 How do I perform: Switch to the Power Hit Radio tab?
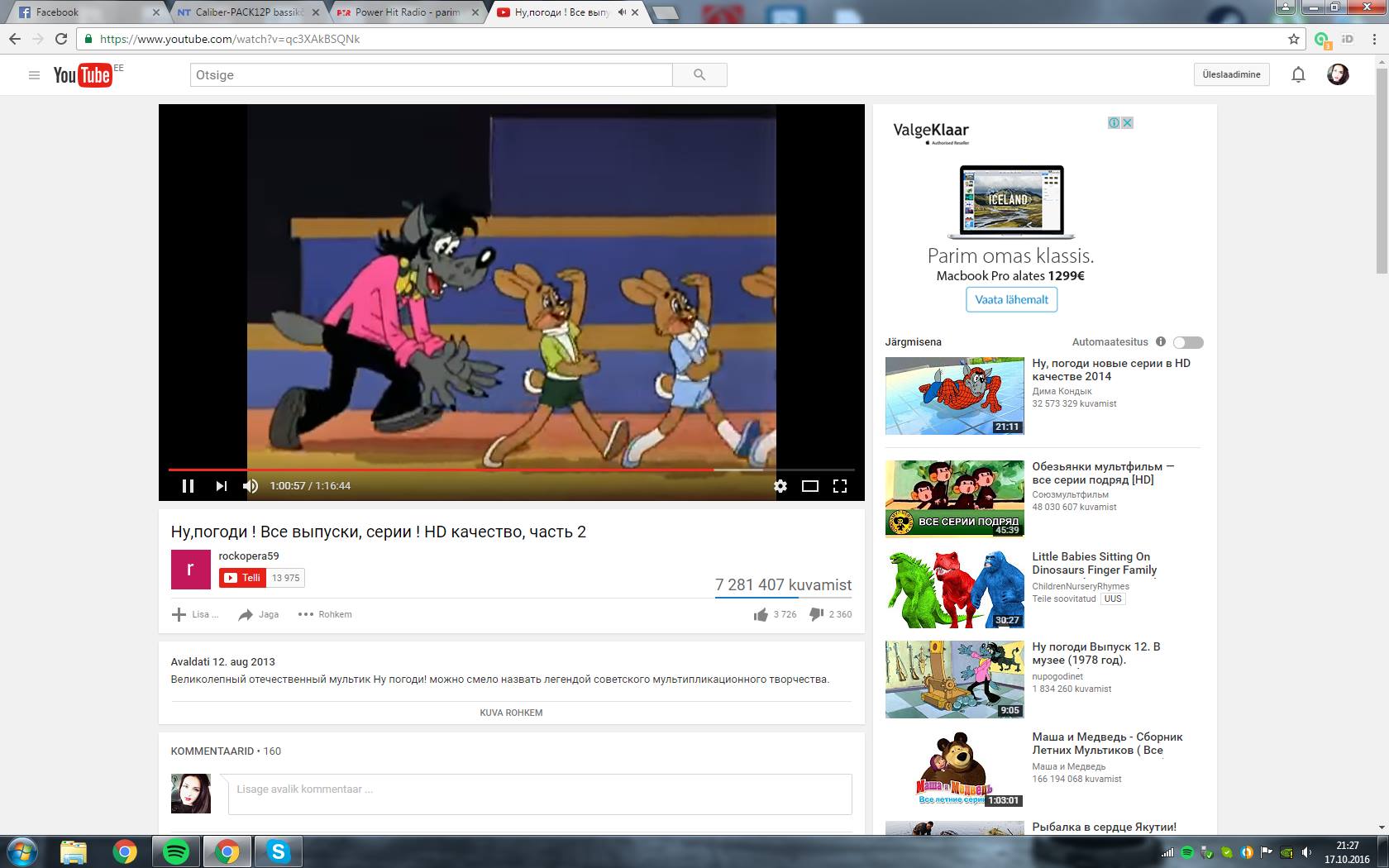[x=407, y=12]
